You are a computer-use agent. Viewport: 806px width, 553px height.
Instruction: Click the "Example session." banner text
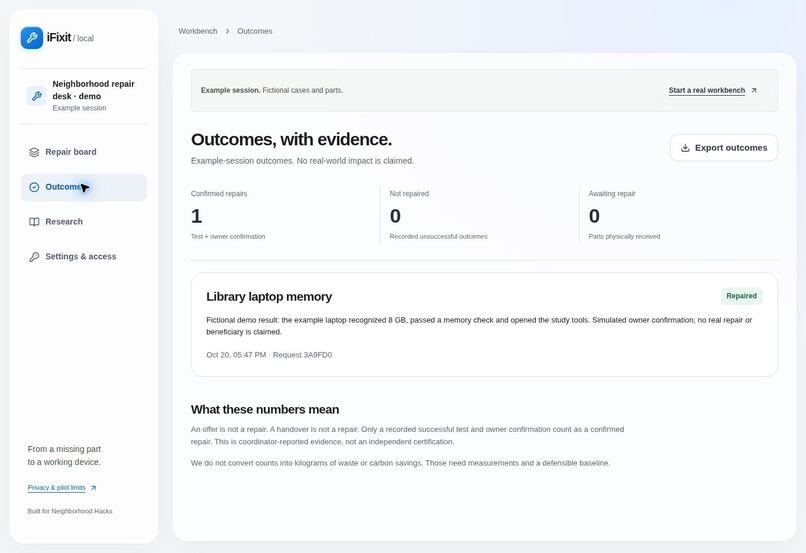point(230,90)
